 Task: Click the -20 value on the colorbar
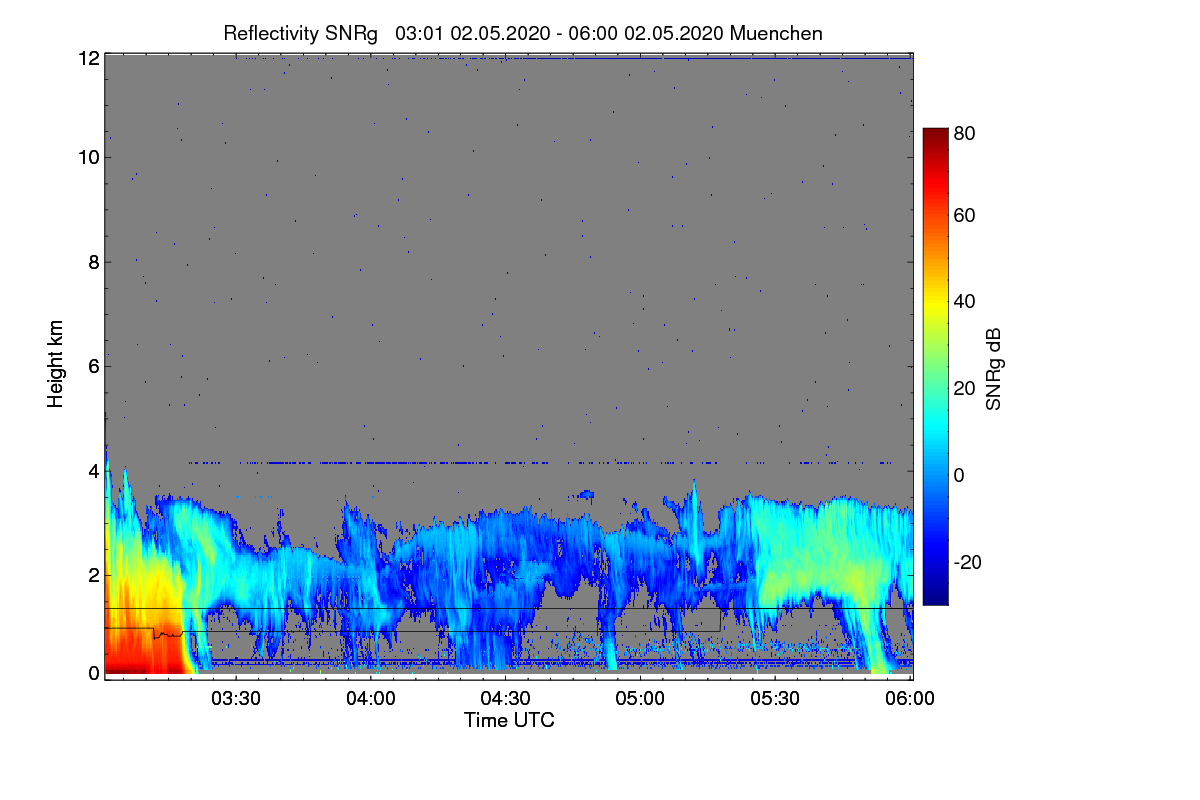point(967,562)
